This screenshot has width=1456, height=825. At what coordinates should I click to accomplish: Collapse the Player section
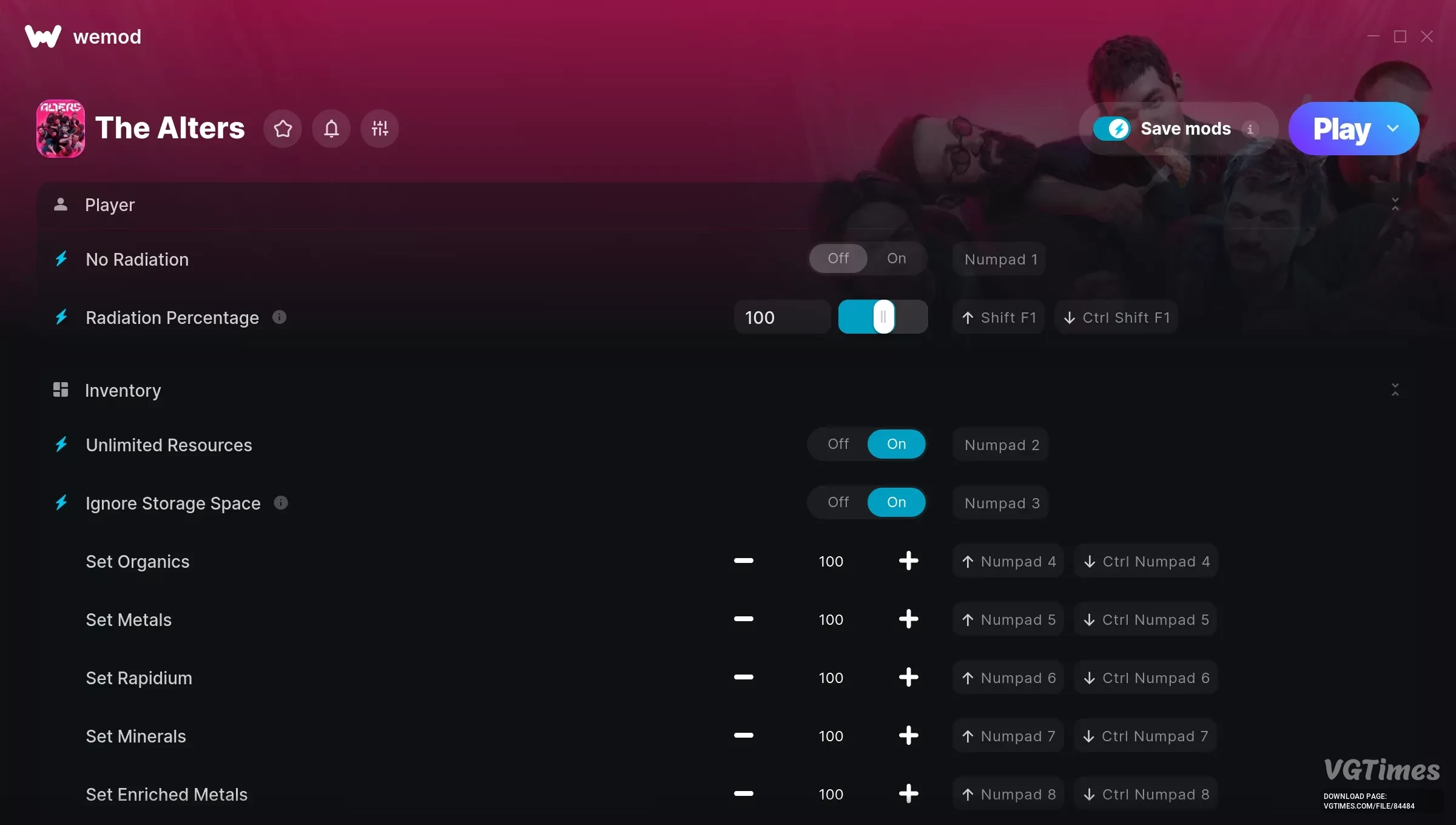pyautogui.click(x=1395, y=204)
